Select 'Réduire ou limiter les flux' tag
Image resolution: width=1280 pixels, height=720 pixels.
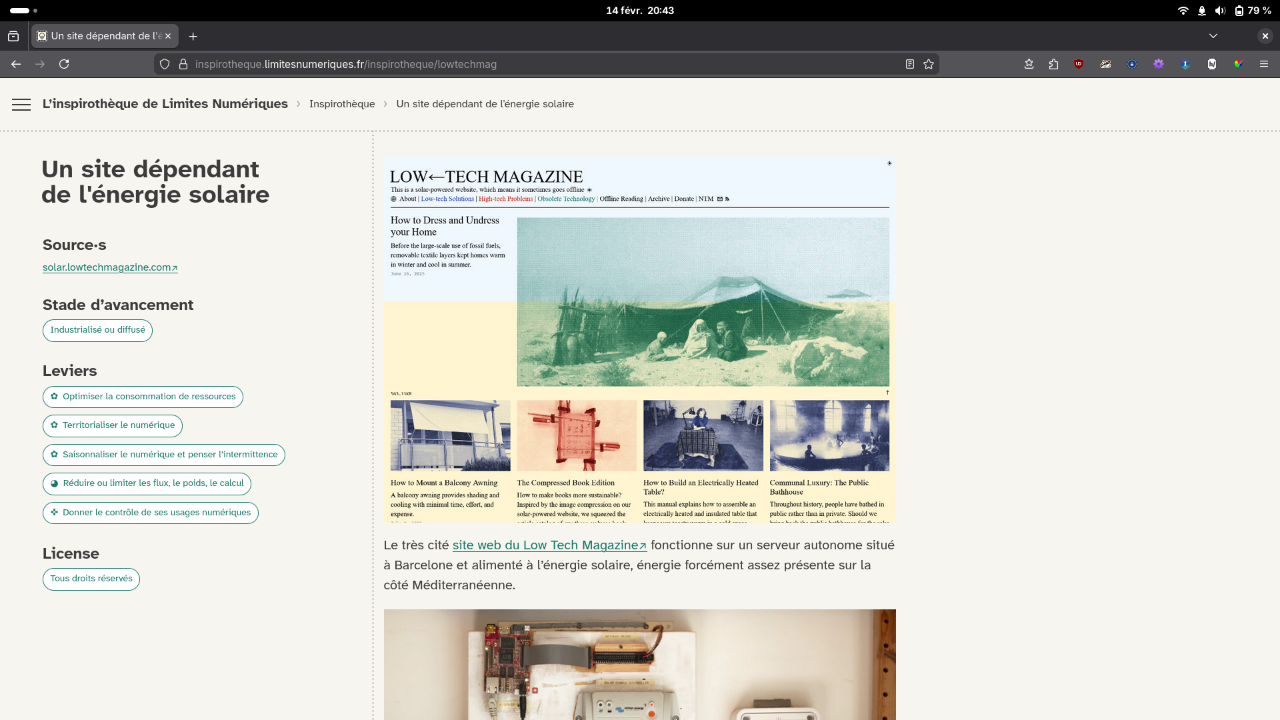click(x=147, y=484)
